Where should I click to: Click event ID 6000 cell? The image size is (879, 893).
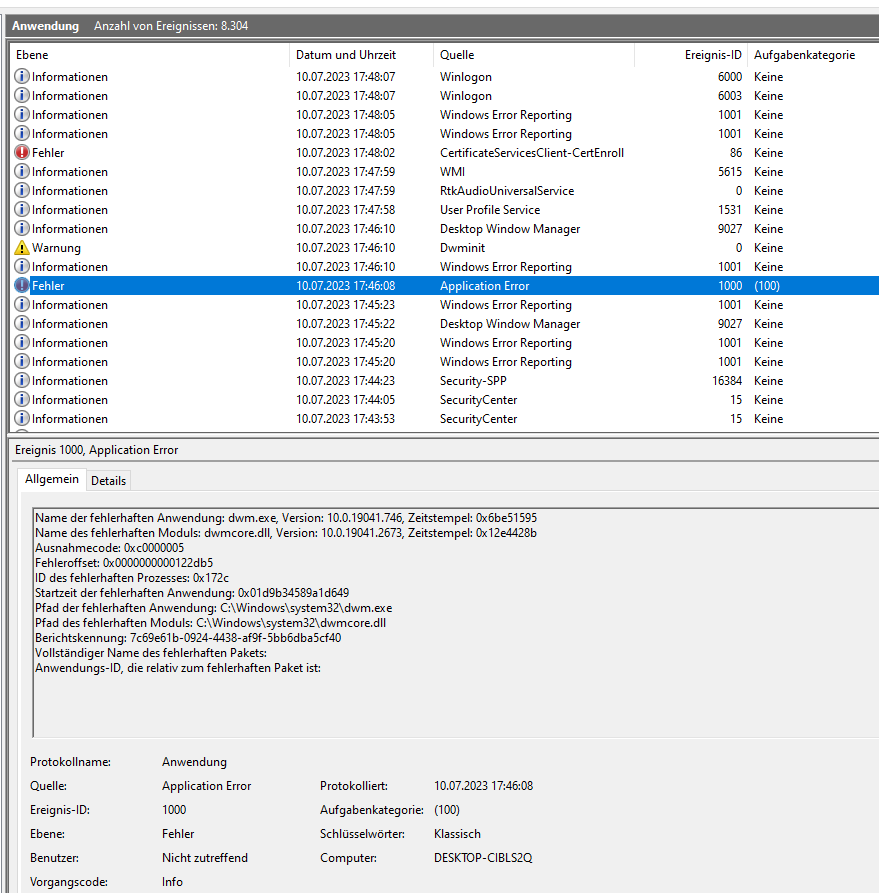[x=730, y=76]
